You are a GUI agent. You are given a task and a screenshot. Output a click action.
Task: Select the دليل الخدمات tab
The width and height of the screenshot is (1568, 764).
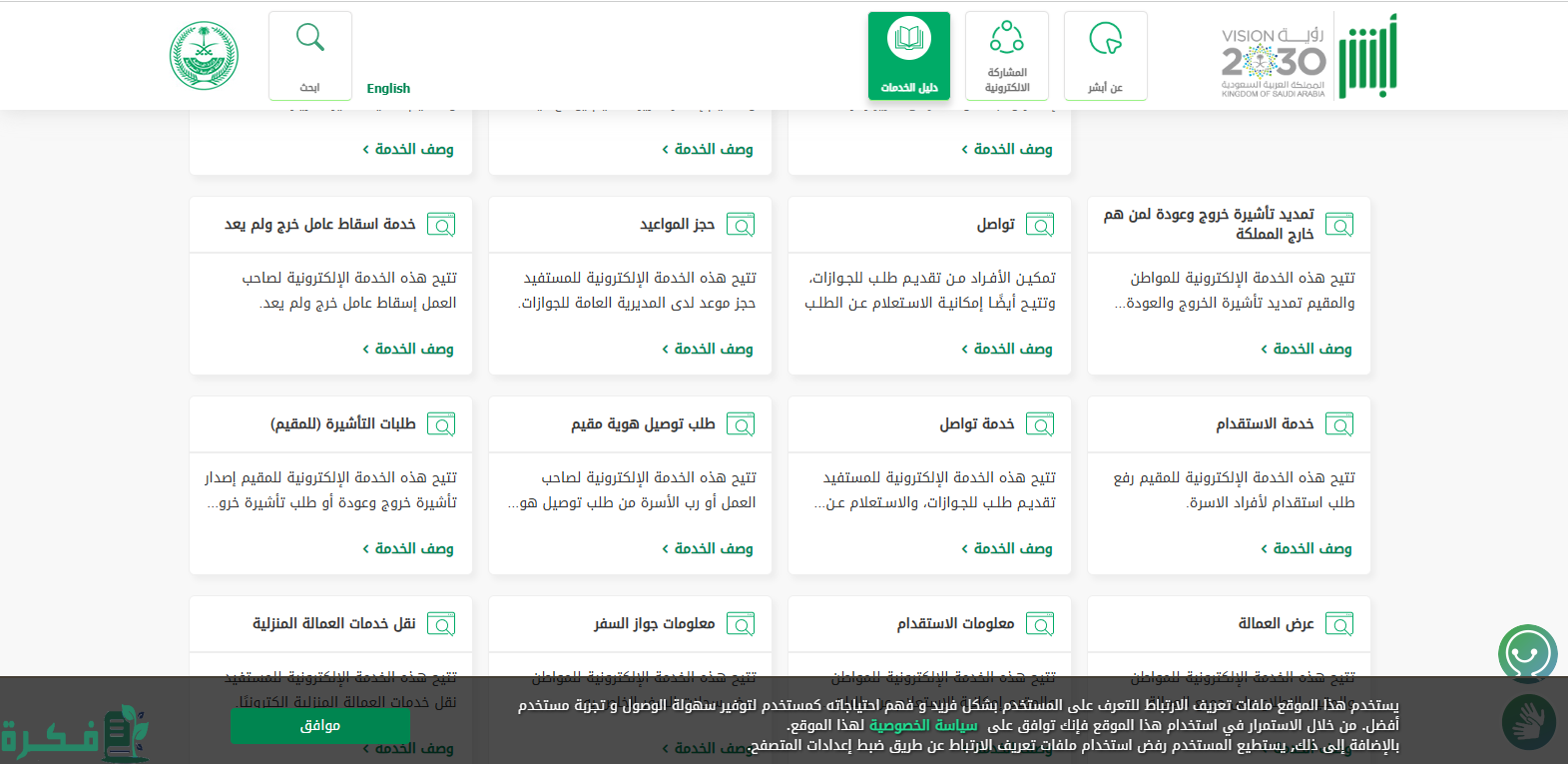pyautogui.click(x=908, y=56)
